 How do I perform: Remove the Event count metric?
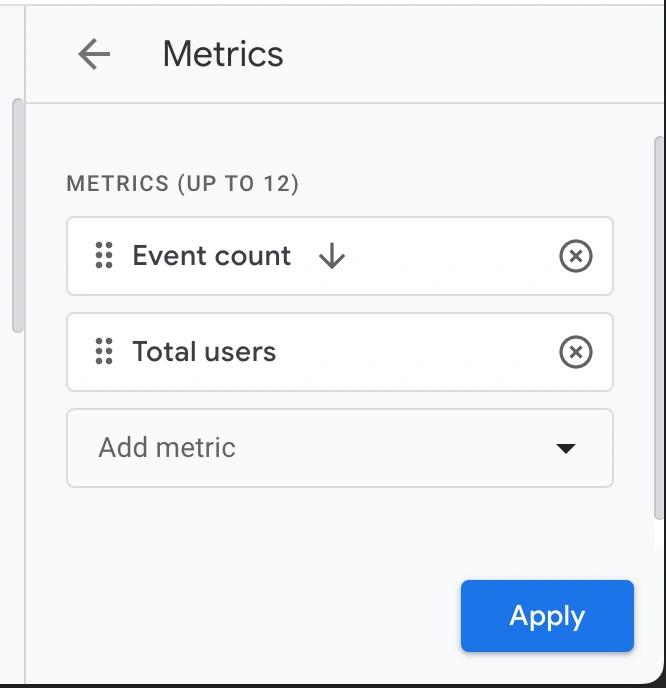point(576,256)
